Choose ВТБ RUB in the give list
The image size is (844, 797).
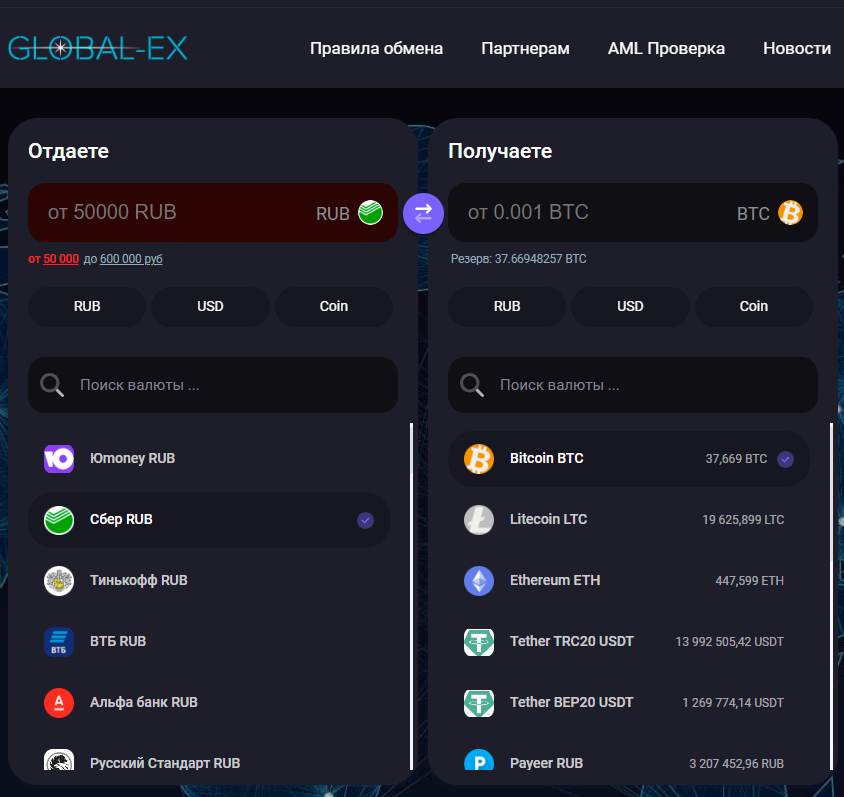click(x=209, y=641)
